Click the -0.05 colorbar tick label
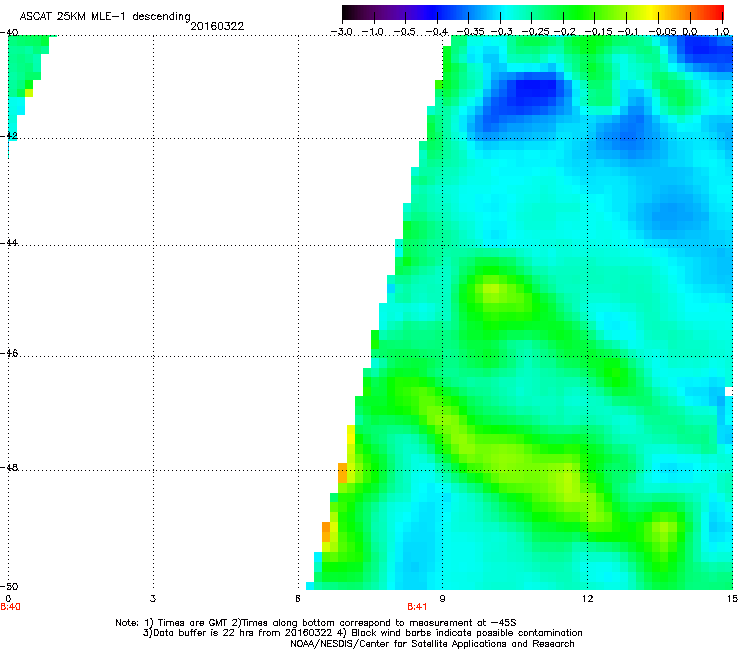This screenshot has height=650, width=740. [x=662, y=32]
